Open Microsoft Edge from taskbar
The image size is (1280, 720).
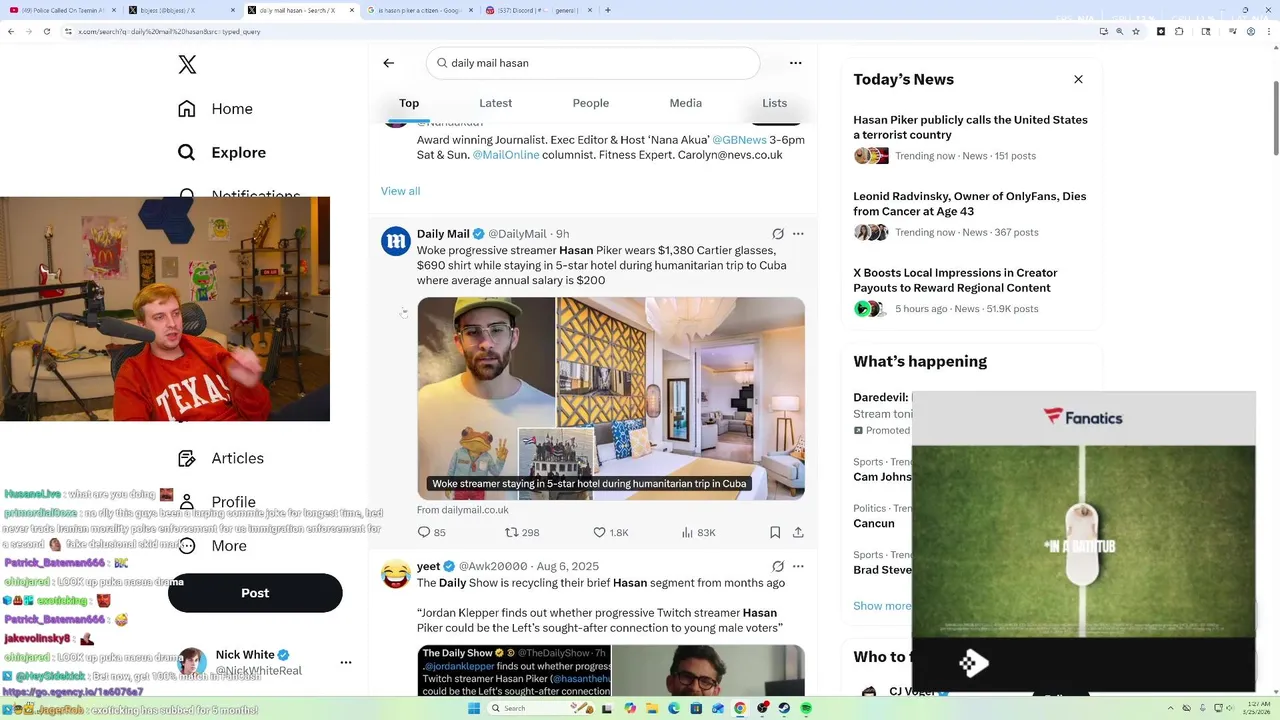pos(674,708)
